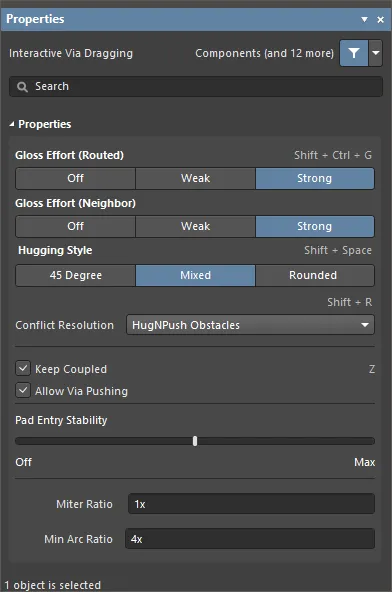The height and width of the screenshot is (592, 392).
Task: Uncheck the Keep Coupled checkbox
Action: point(23,368)
